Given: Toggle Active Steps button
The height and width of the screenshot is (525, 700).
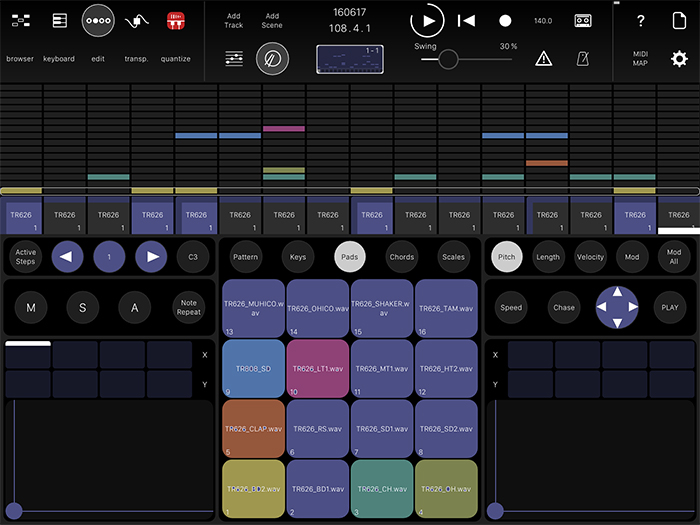Looking at the screenshot, I should point(25,257).
